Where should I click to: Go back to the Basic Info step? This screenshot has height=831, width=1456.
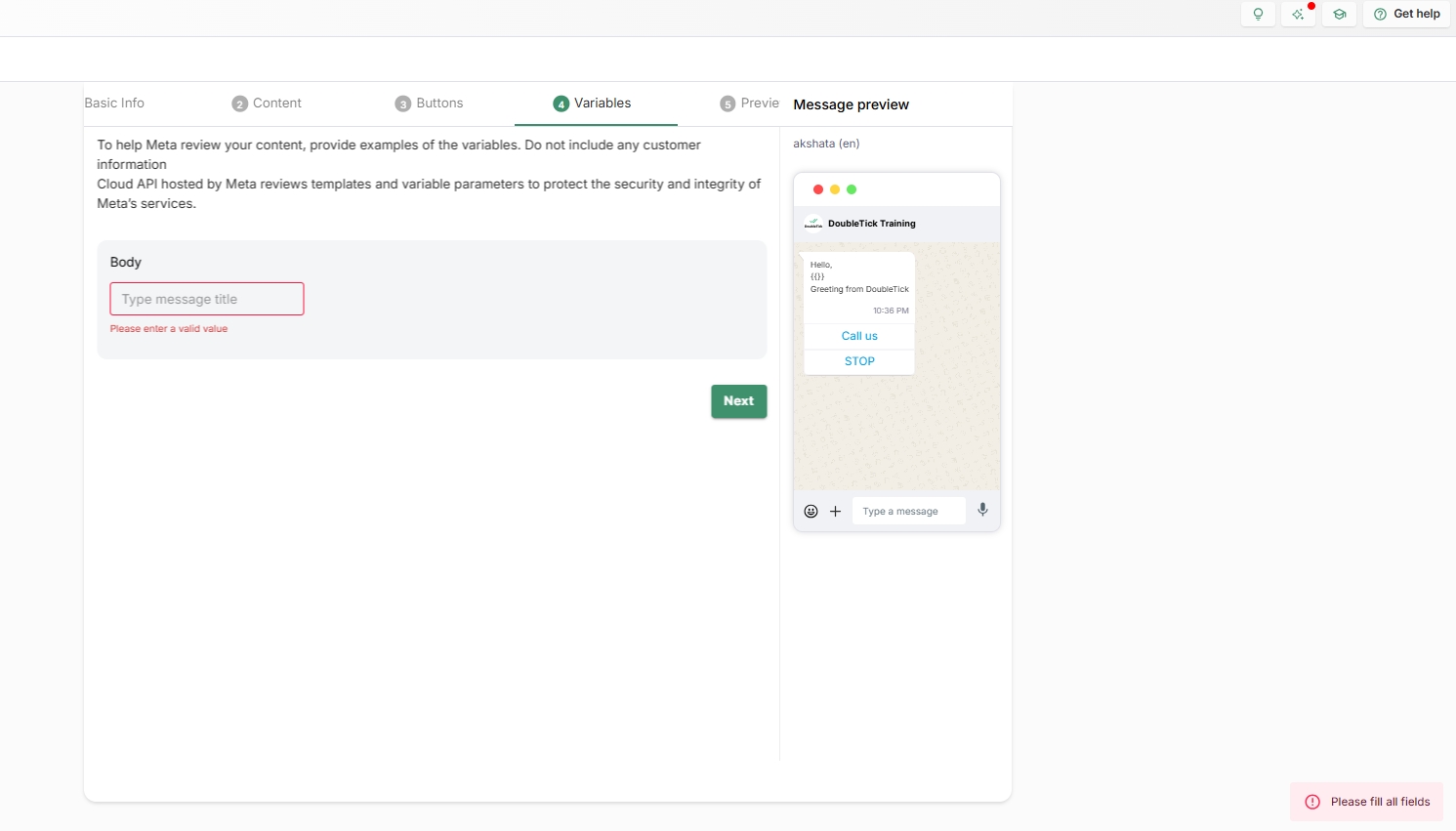click(114, 104)
